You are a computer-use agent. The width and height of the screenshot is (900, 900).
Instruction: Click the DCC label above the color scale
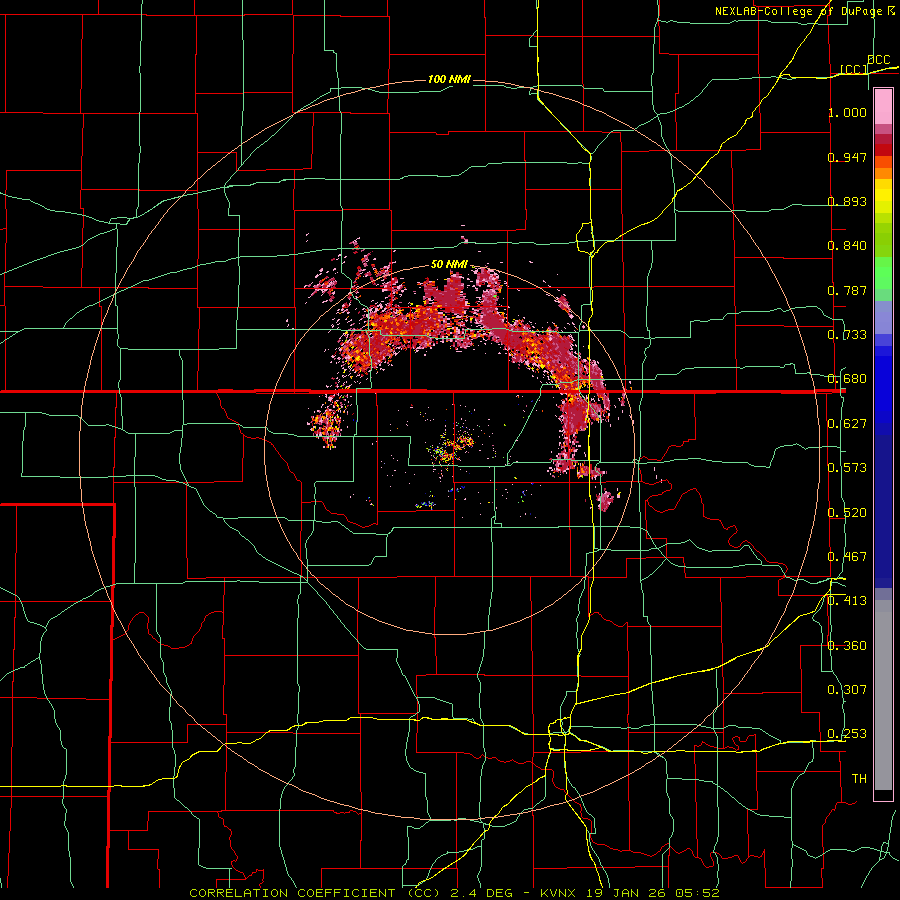878,60
